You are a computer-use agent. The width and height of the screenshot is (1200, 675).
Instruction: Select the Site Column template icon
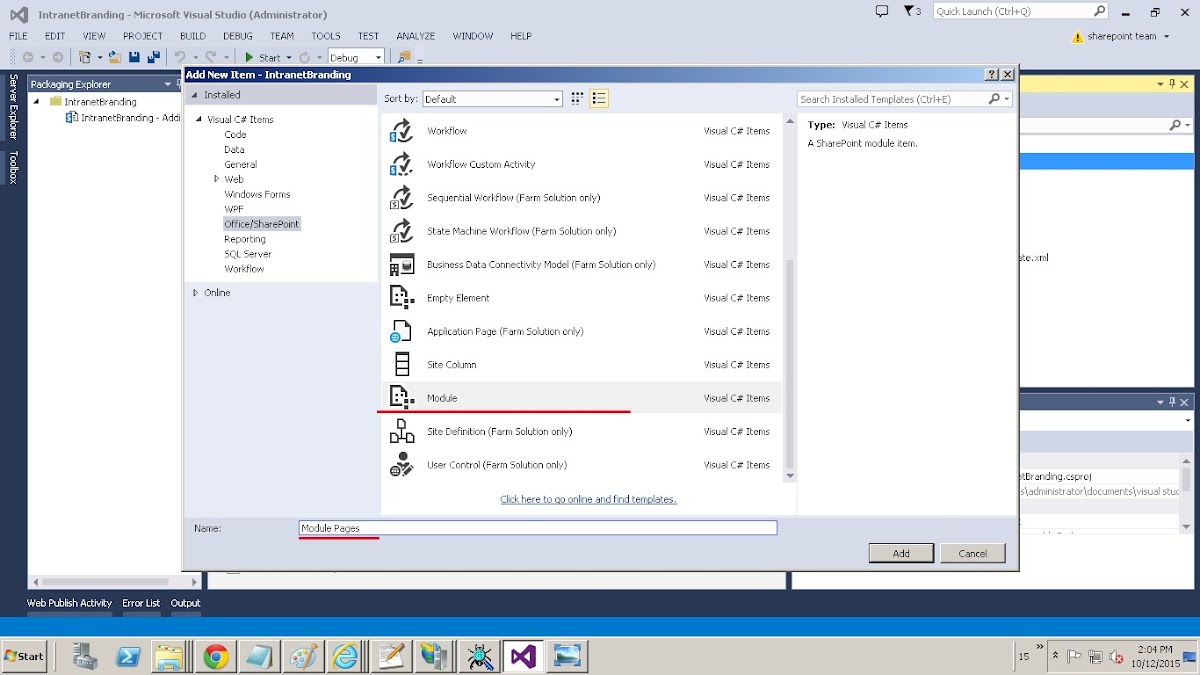click(x=401, y=365)
